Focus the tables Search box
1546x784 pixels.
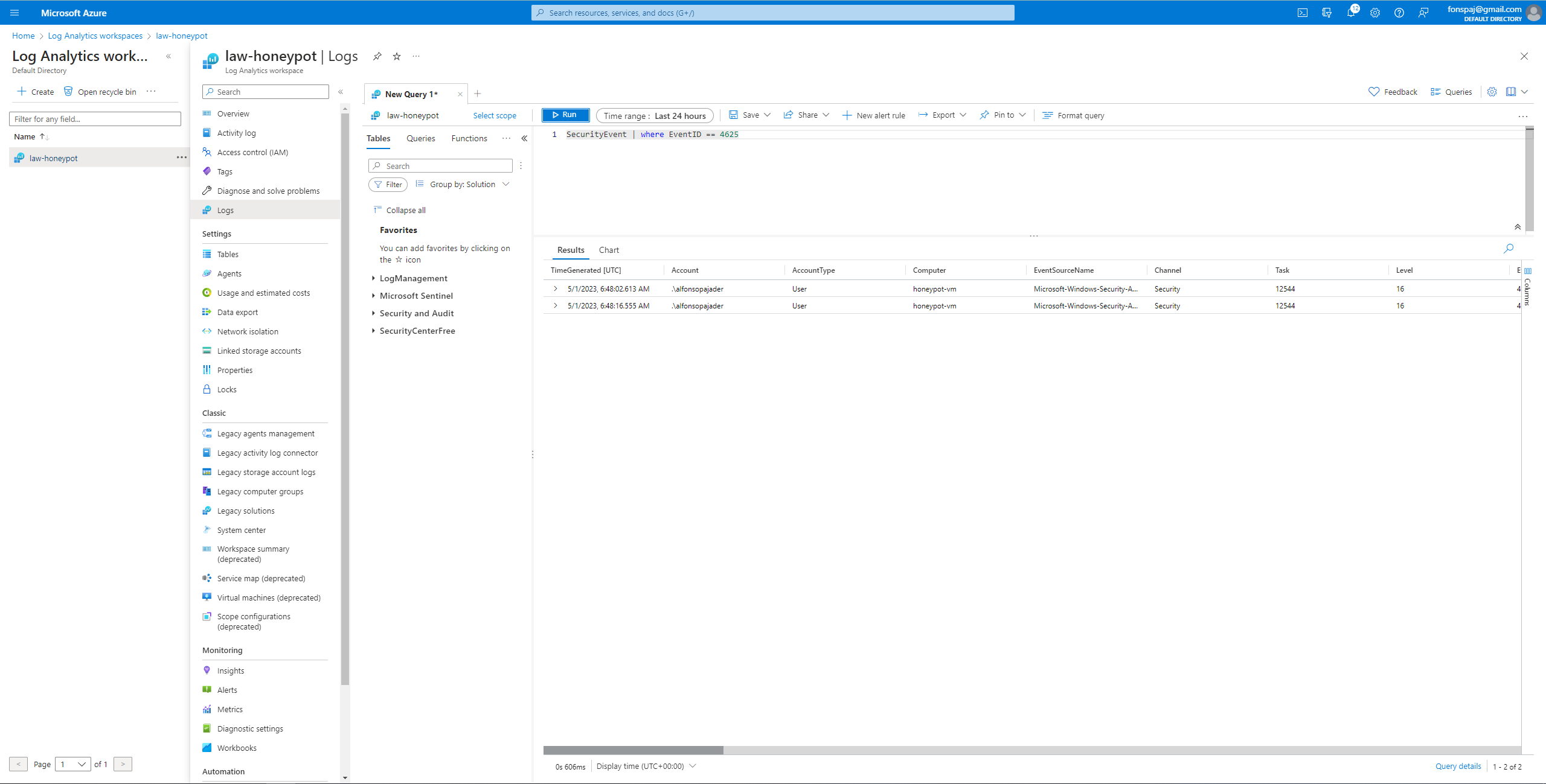point(440,166)
